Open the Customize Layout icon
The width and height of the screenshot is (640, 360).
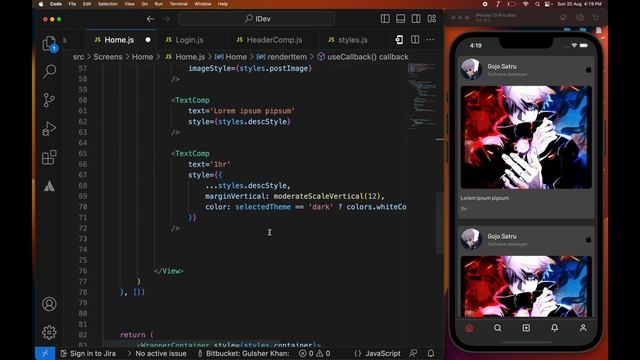click(x=432, y=19)
